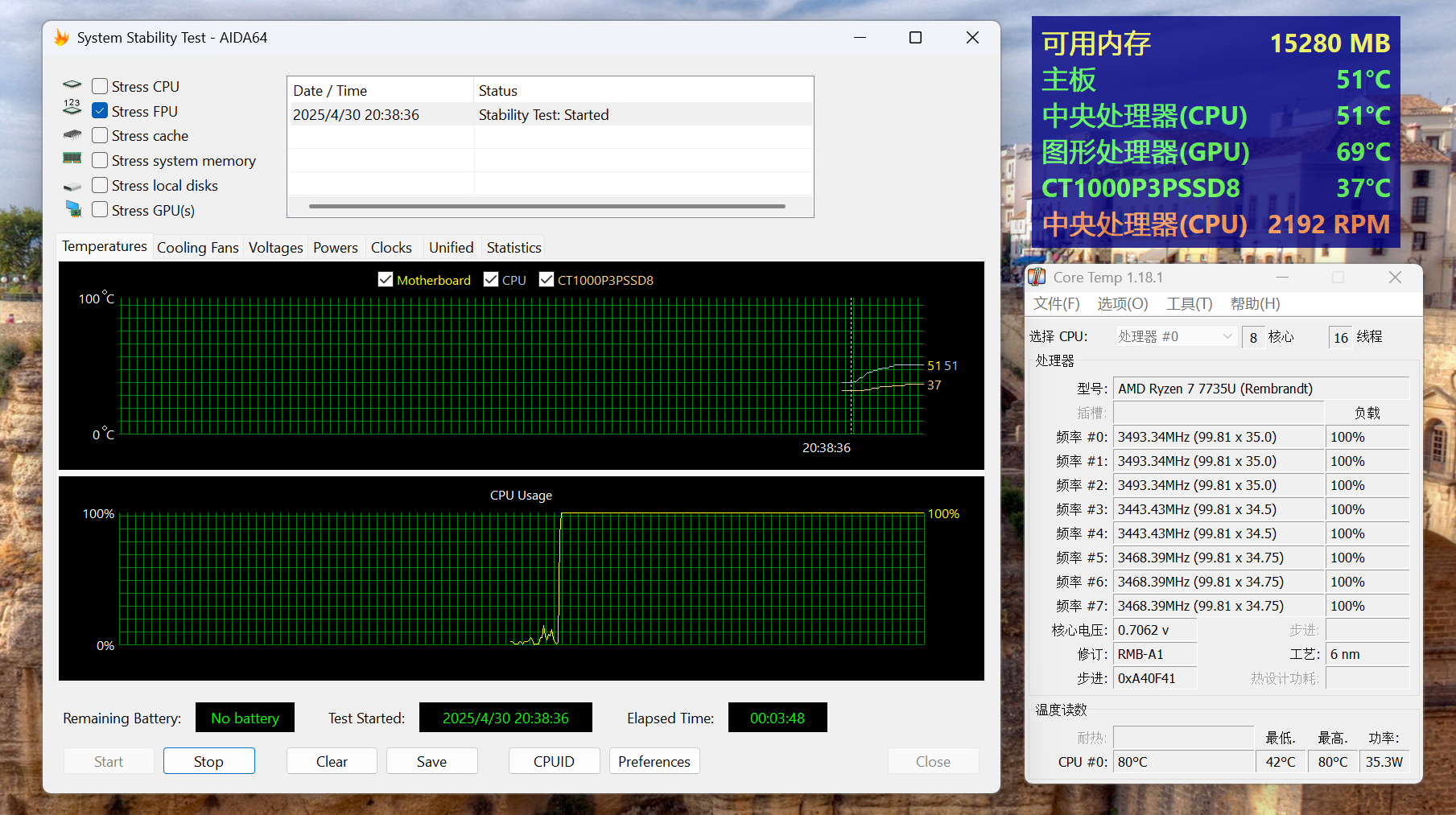Click the 6 nm process field
This screenshot has height=815, width=1456.
[x=1367, y=654]
